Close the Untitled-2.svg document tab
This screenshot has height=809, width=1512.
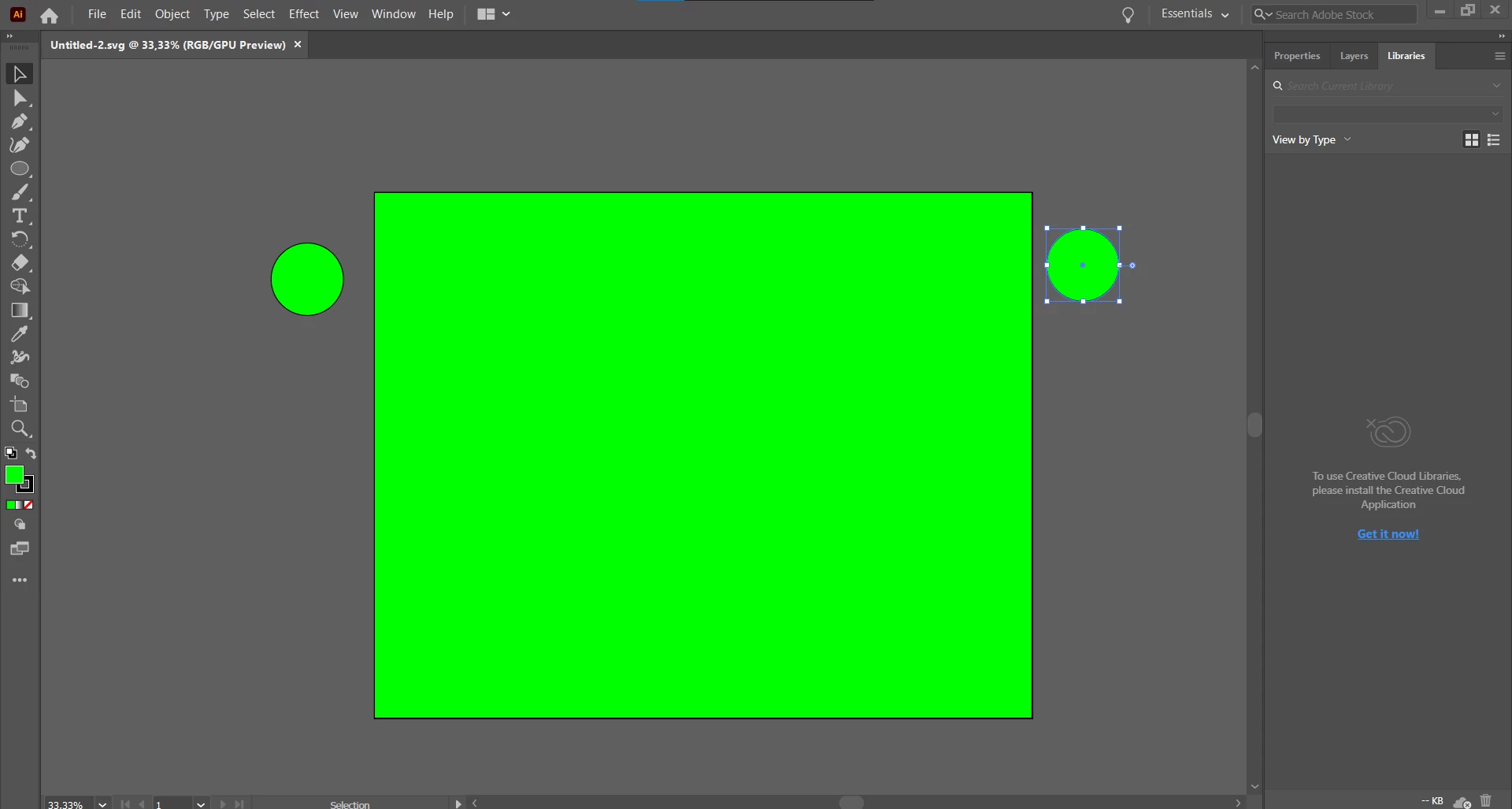tap(298, 45)
